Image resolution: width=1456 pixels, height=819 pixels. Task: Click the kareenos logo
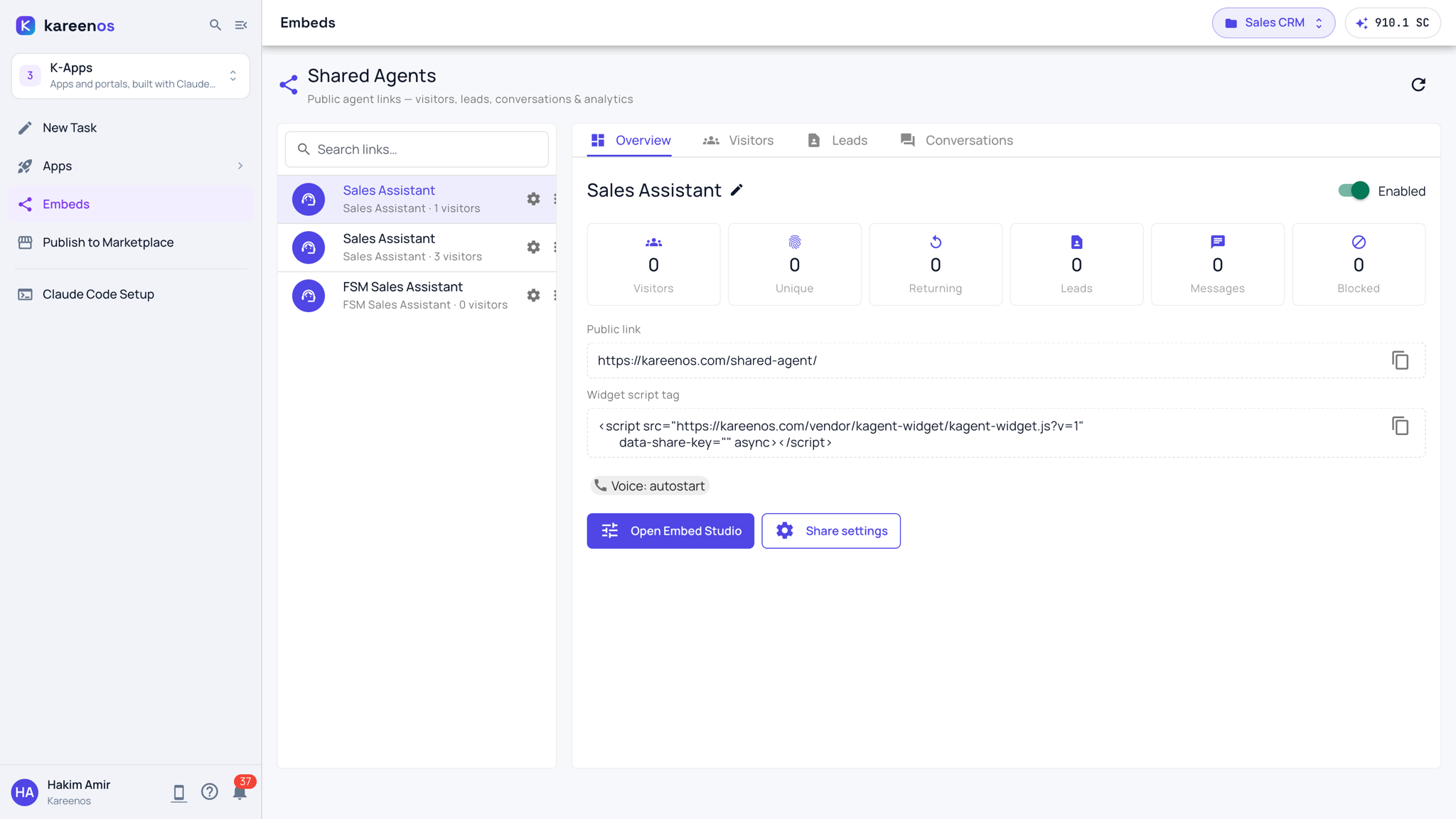click(65, 26)
